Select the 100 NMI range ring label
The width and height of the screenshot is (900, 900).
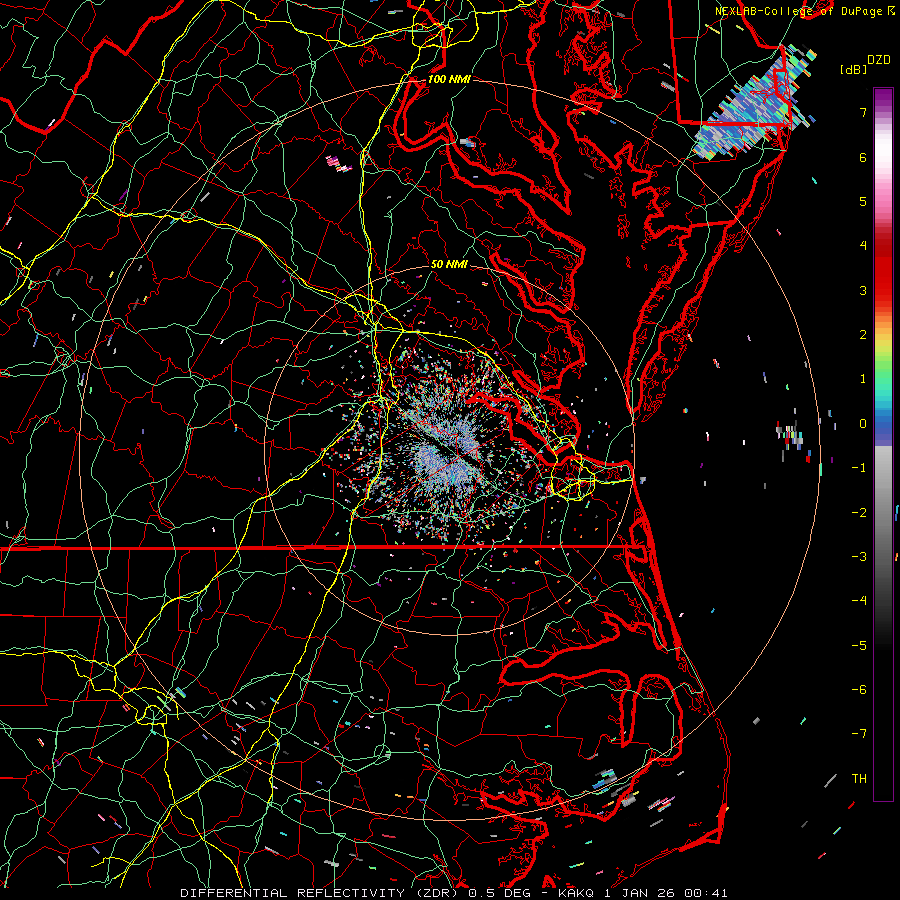[x=449, y=79]
